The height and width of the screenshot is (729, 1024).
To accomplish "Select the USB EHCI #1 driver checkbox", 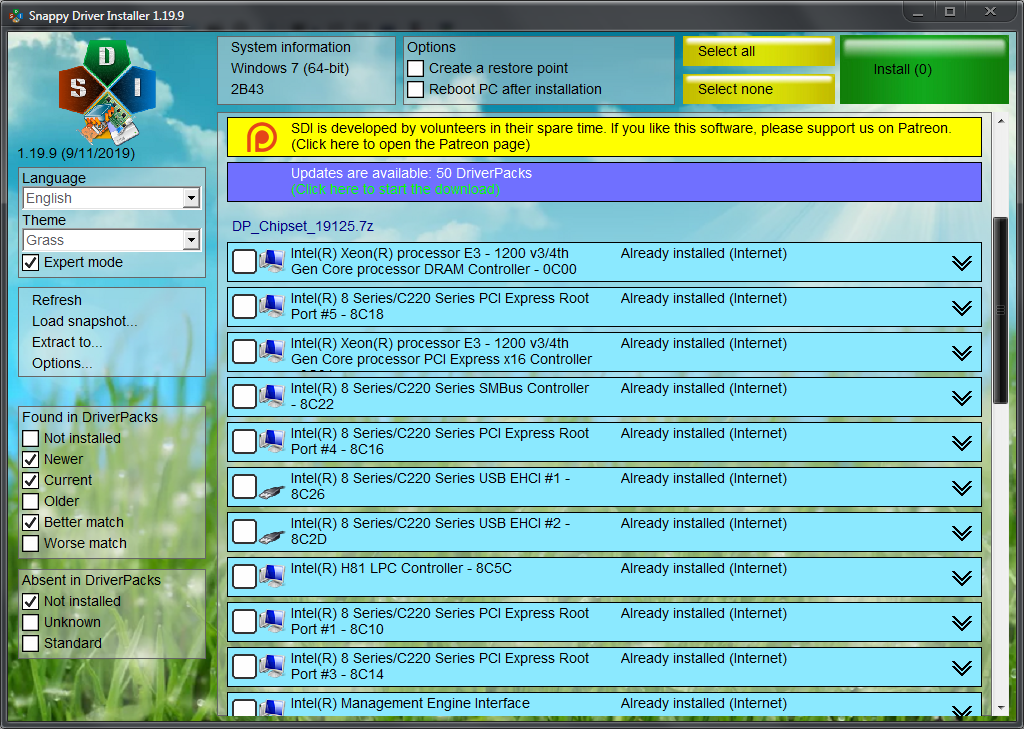I will pyautogui.click(x=244, y=487).
